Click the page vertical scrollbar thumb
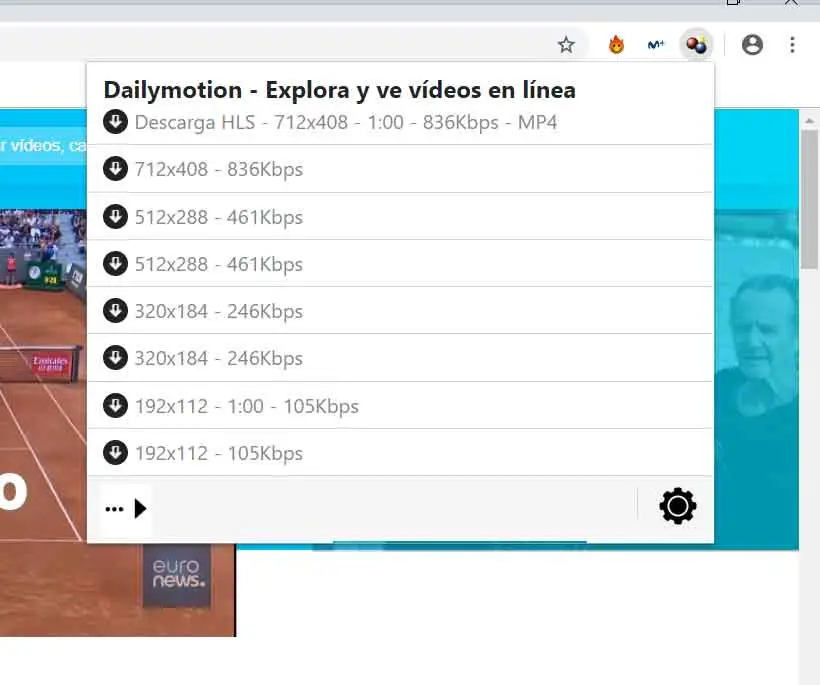The width and height of the screenshot is (820, 685). point(810,200)
